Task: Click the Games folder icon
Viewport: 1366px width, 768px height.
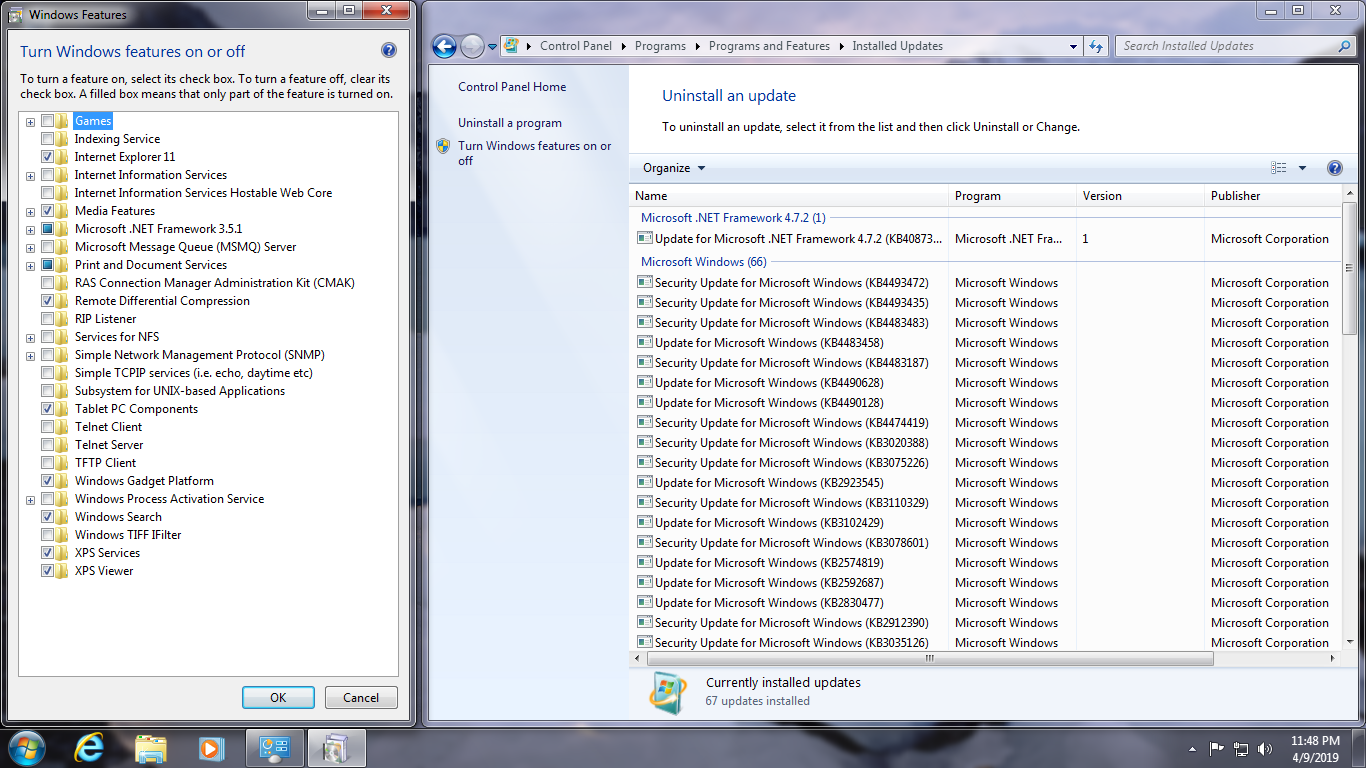Action: click(x=63, y=121)
